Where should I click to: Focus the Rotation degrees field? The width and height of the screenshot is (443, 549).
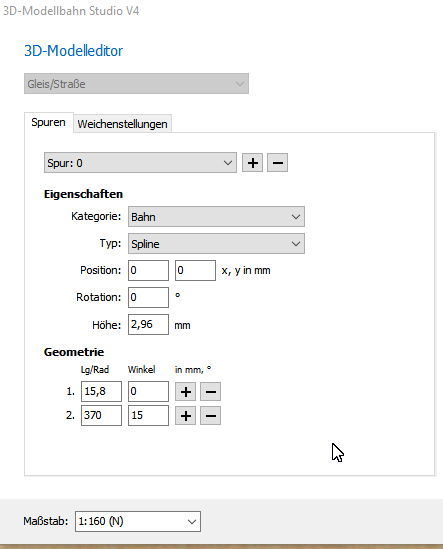pos(148,297)
